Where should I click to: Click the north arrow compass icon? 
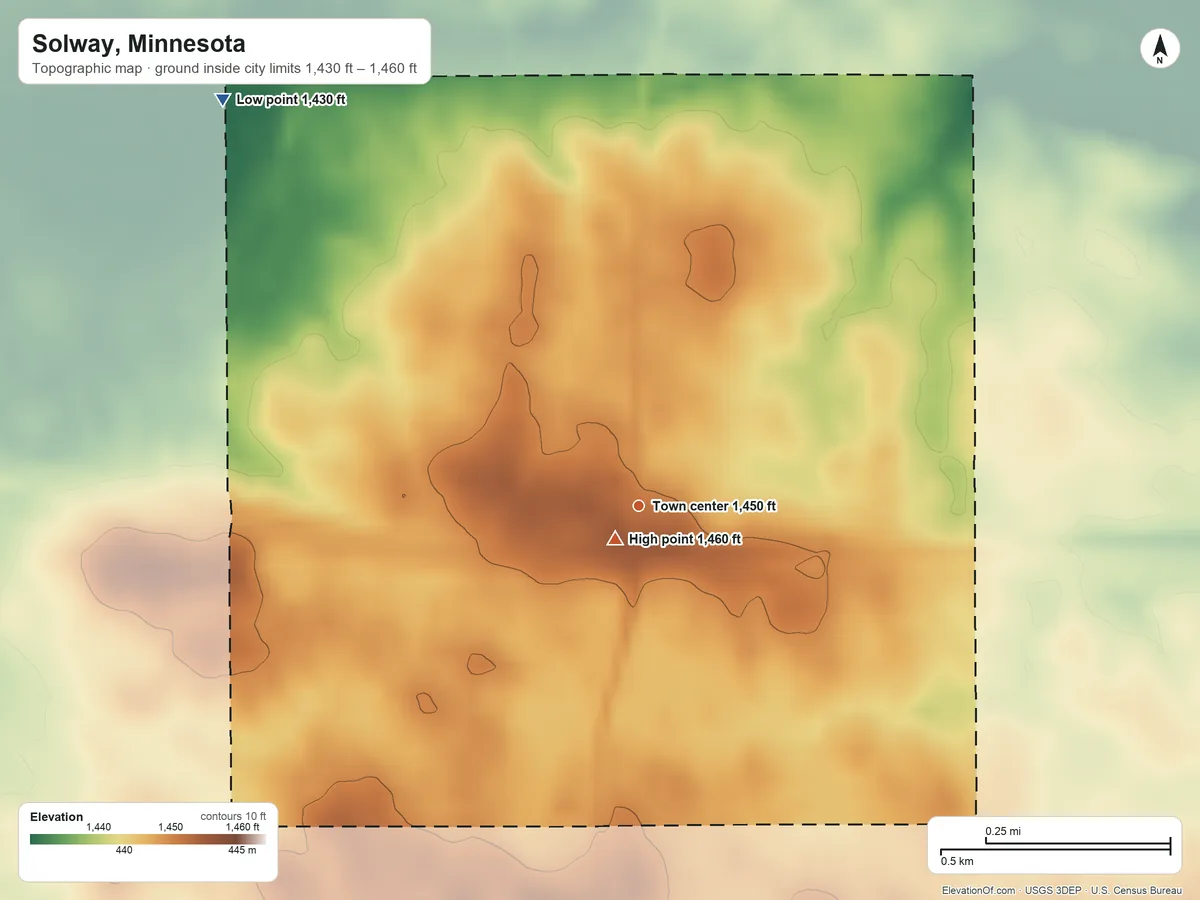pos(1160,49)
